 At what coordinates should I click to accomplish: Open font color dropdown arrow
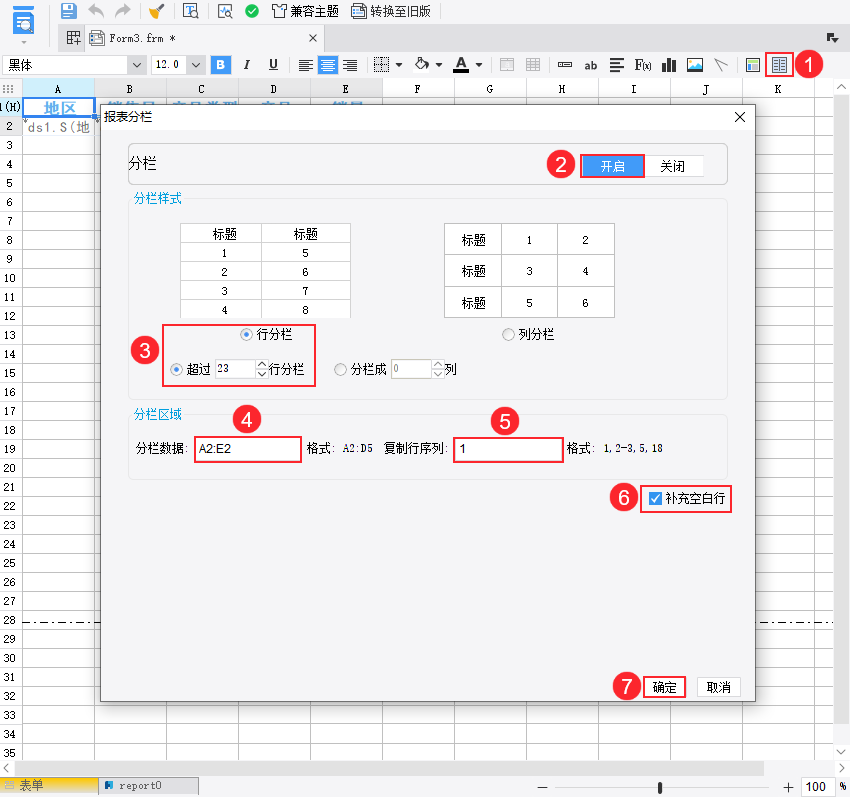click(x=479, y=65)
